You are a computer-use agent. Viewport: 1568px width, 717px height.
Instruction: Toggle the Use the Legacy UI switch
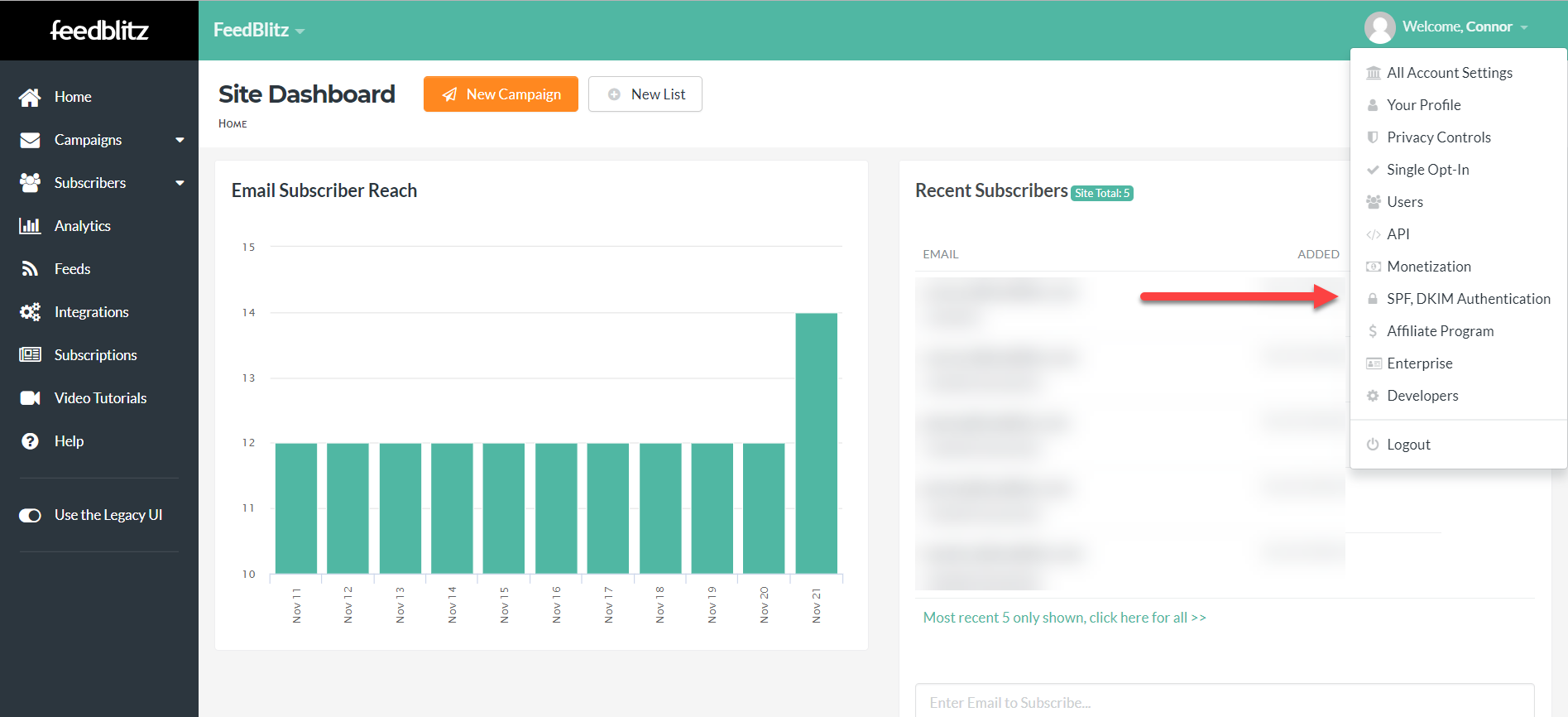pyautogui.click(x=30, y=516)
